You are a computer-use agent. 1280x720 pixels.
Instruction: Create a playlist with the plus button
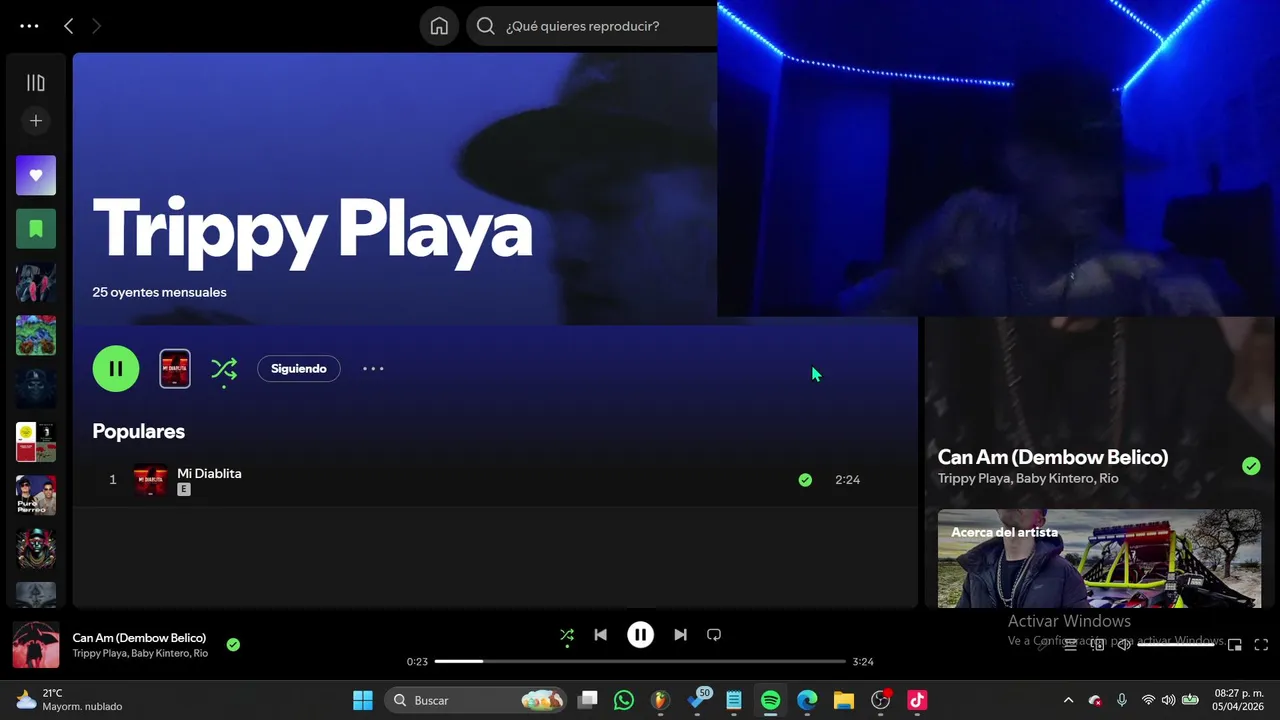pyautogui.click(x=36, y=121)
